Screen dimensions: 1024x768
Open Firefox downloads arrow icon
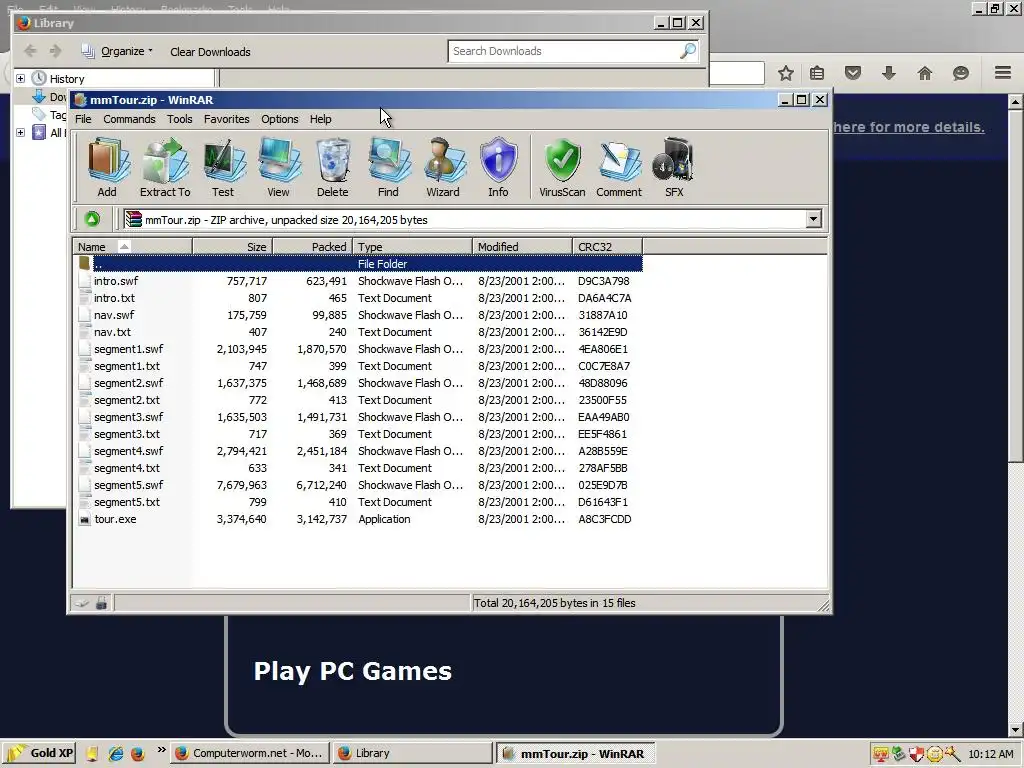tap(889, 72)
